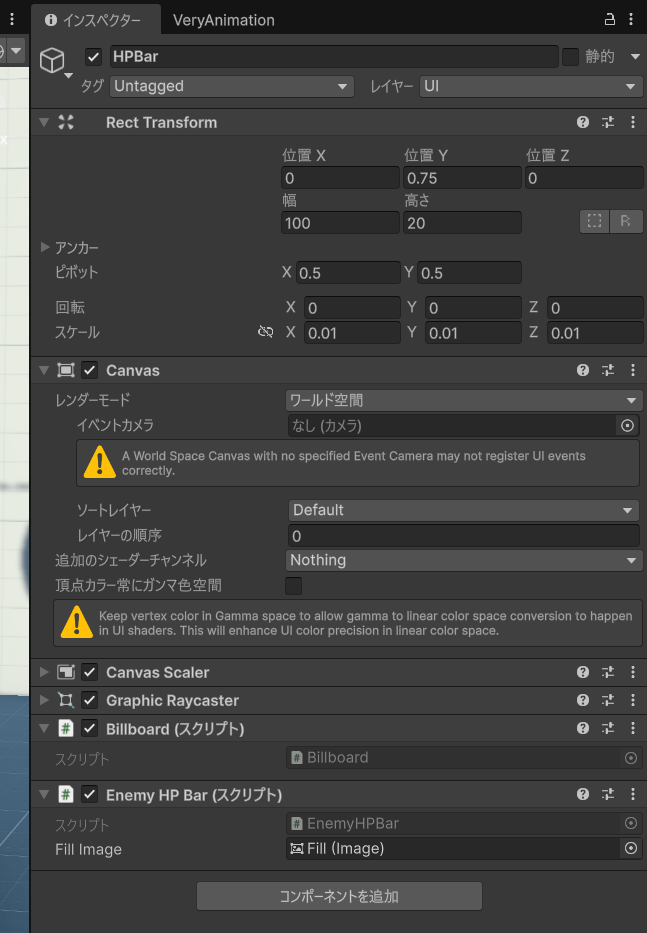Click the コンポーネントを追加 (Add Component) button
Screen dimensions: 647x933
pos(339,896)
